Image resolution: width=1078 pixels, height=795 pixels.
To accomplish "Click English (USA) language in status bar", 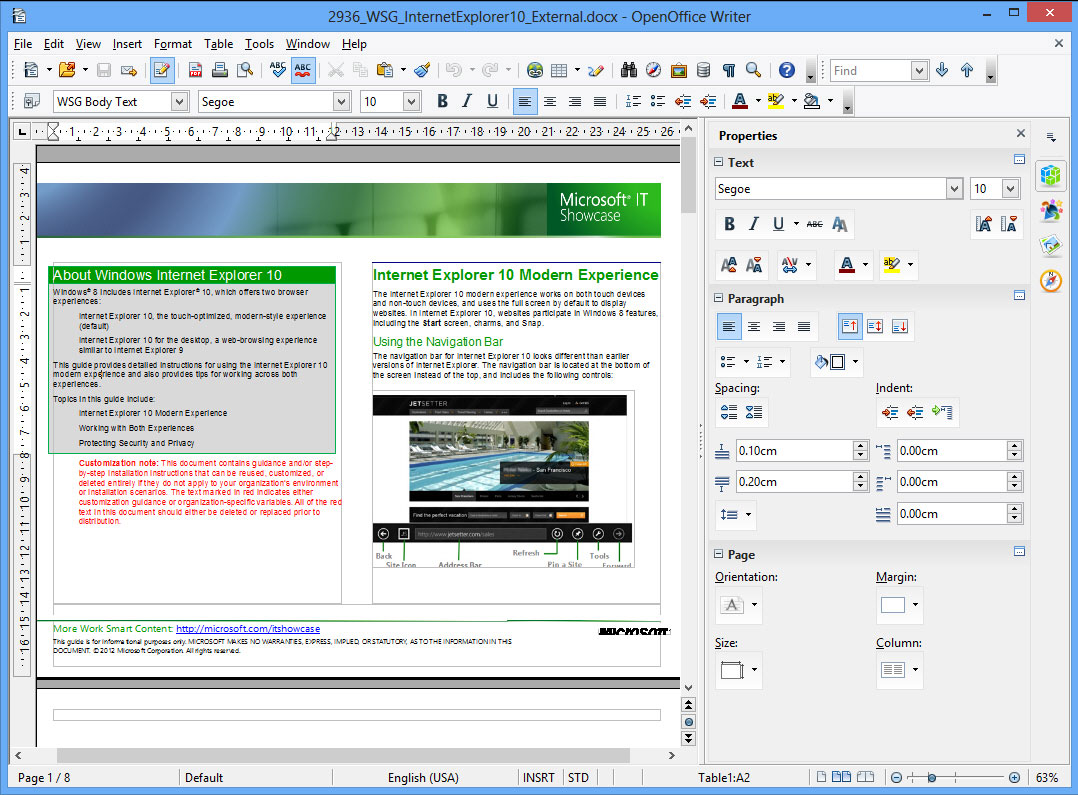I will (423, 778).
